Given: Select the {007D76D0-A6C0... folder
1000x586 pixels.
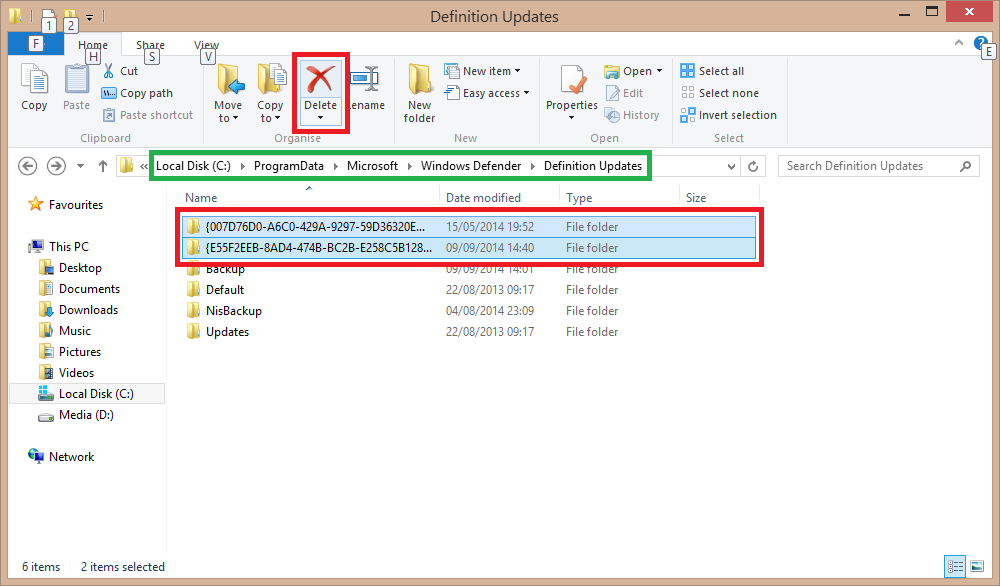Looking at the screenshot, I should click(469, 227).
